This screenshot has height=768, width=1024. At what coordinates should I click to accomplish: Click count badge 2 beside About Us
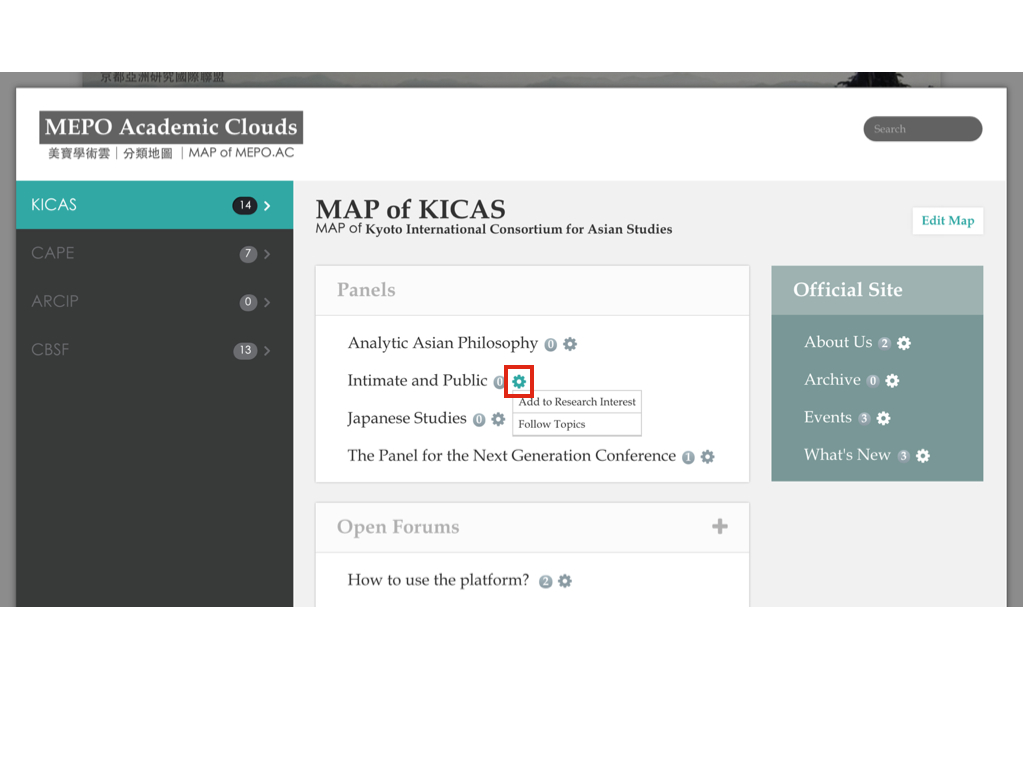884,344
